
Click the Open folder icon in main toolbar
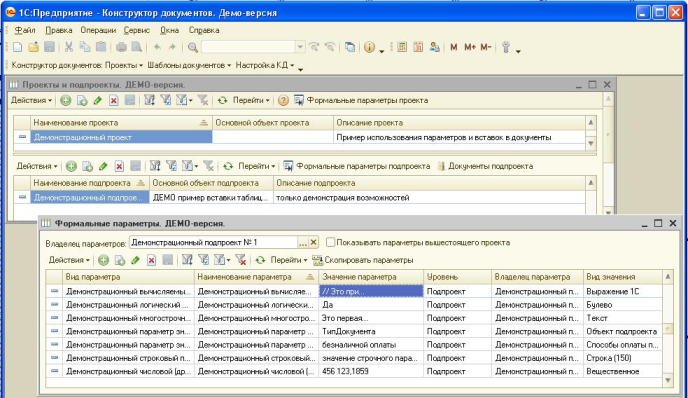click(x=33, y=47)
